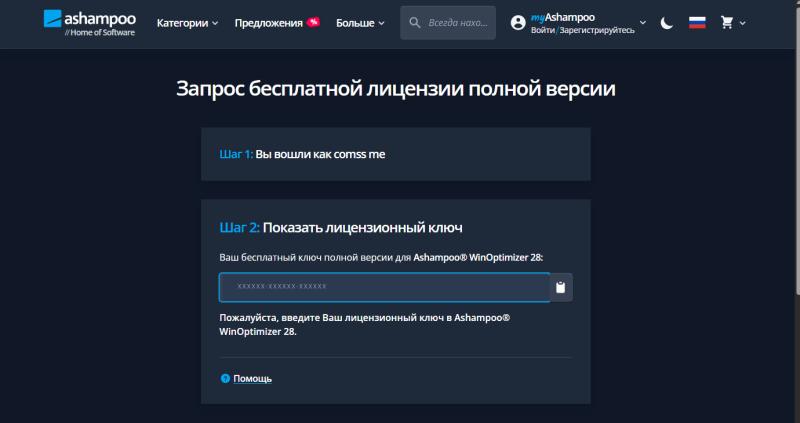
Task: Expand the Категории menu
Action: point(187,23)
